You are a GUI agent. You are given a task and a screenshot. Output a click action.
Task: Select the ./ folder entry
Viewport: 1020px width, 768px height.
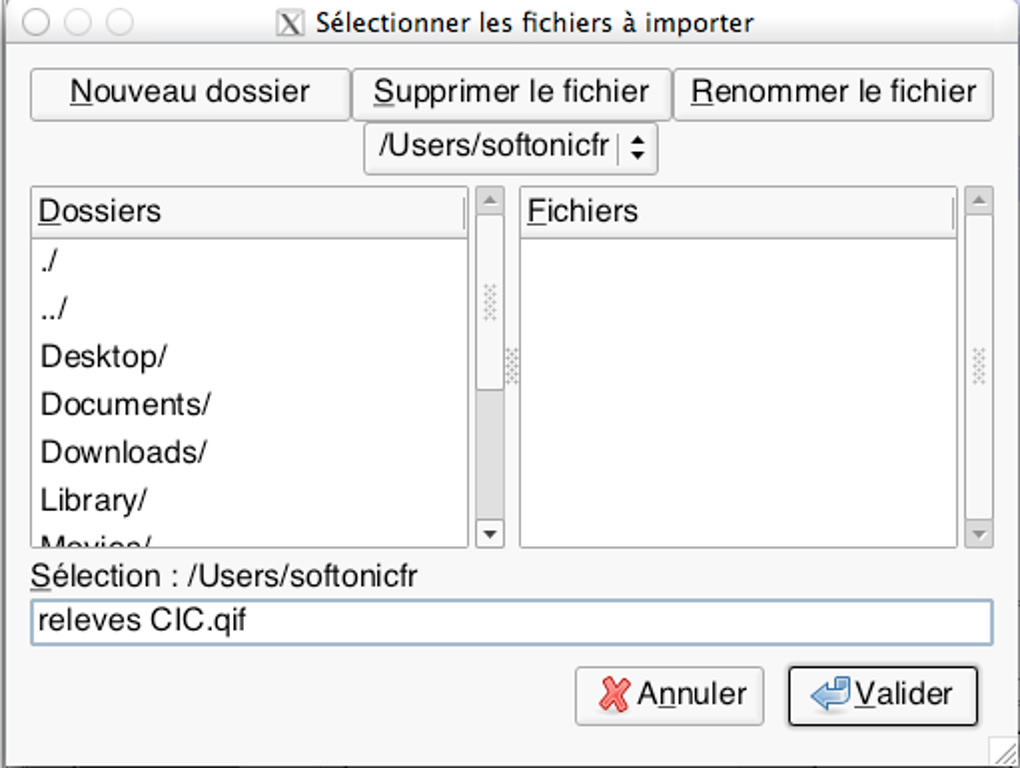[x=50, y=262]
